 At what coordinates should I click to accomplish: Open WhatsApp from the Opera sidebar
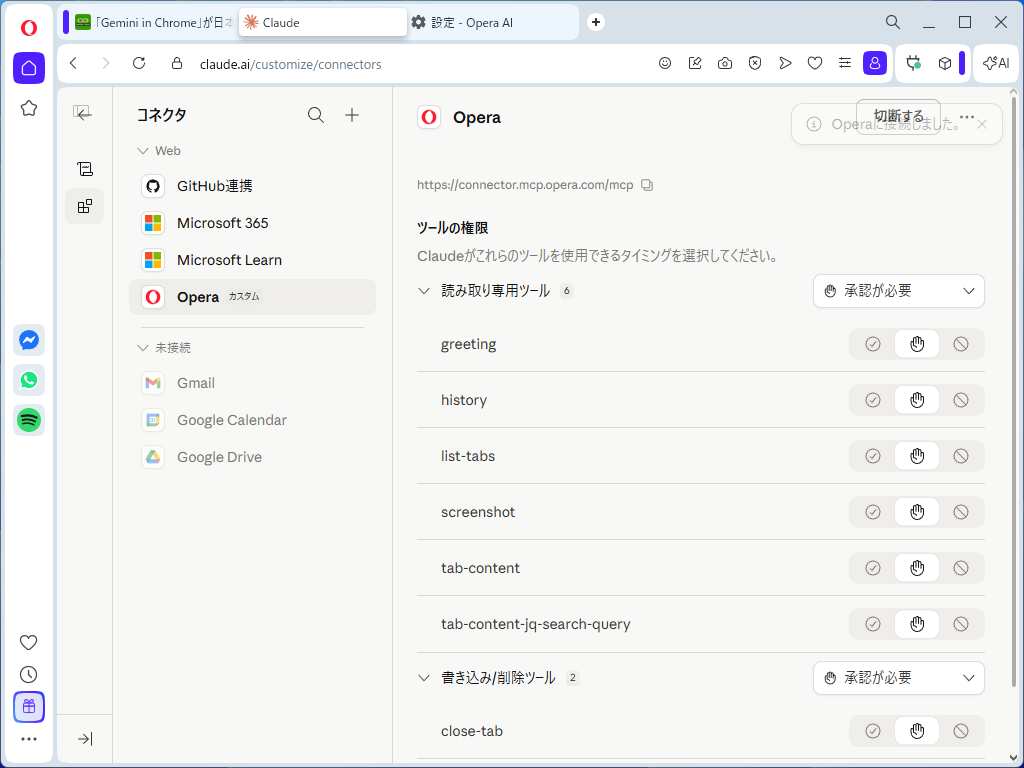pos(28,380)
